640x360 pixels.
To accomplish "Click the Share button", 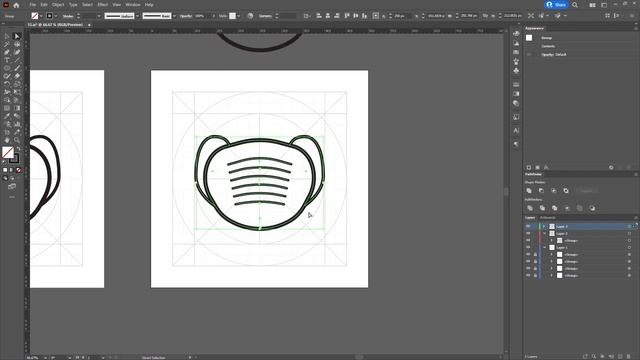I will (556, 5).
